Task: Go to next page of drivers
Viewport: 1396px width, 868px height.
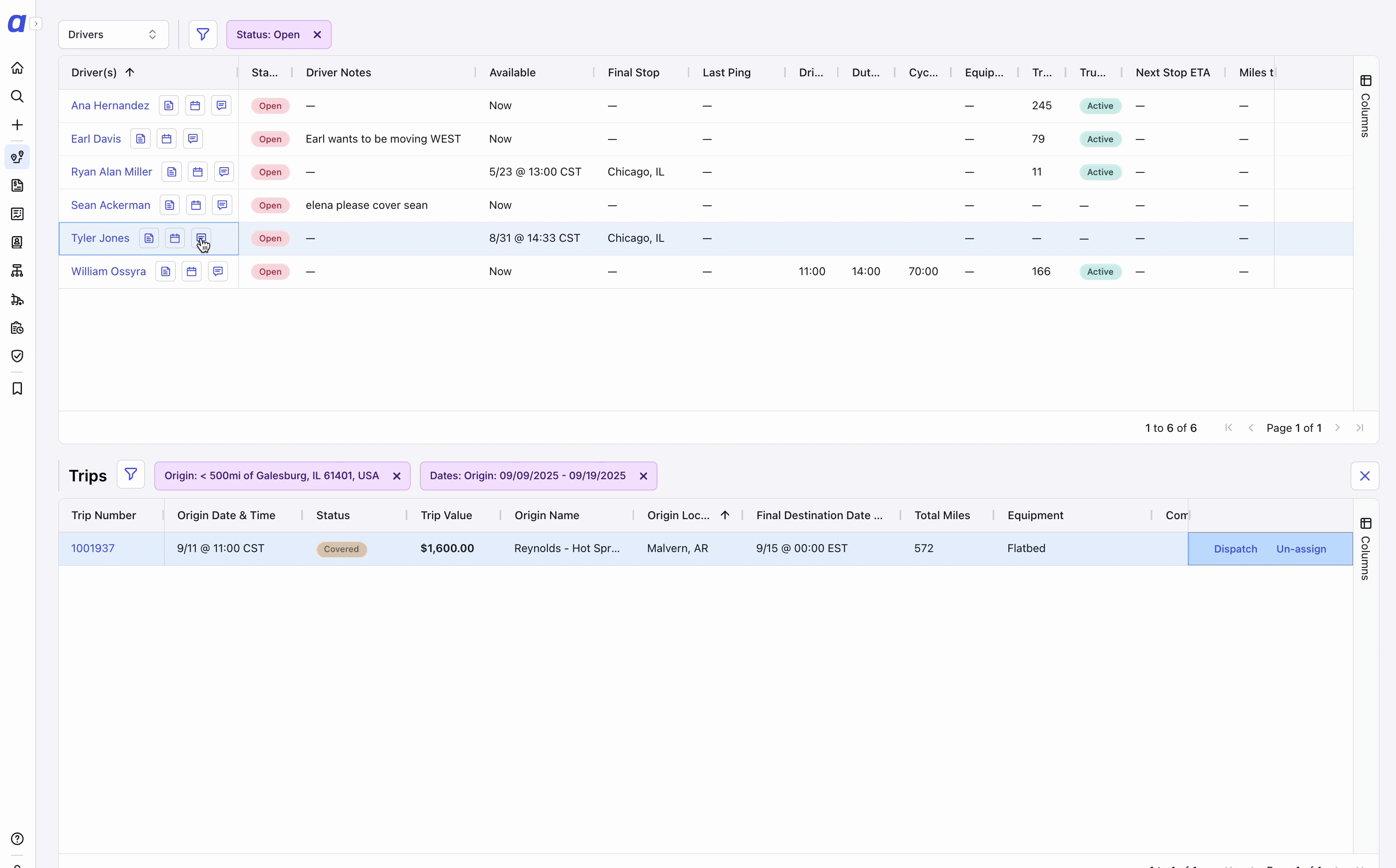Action: pos(1338,428)
